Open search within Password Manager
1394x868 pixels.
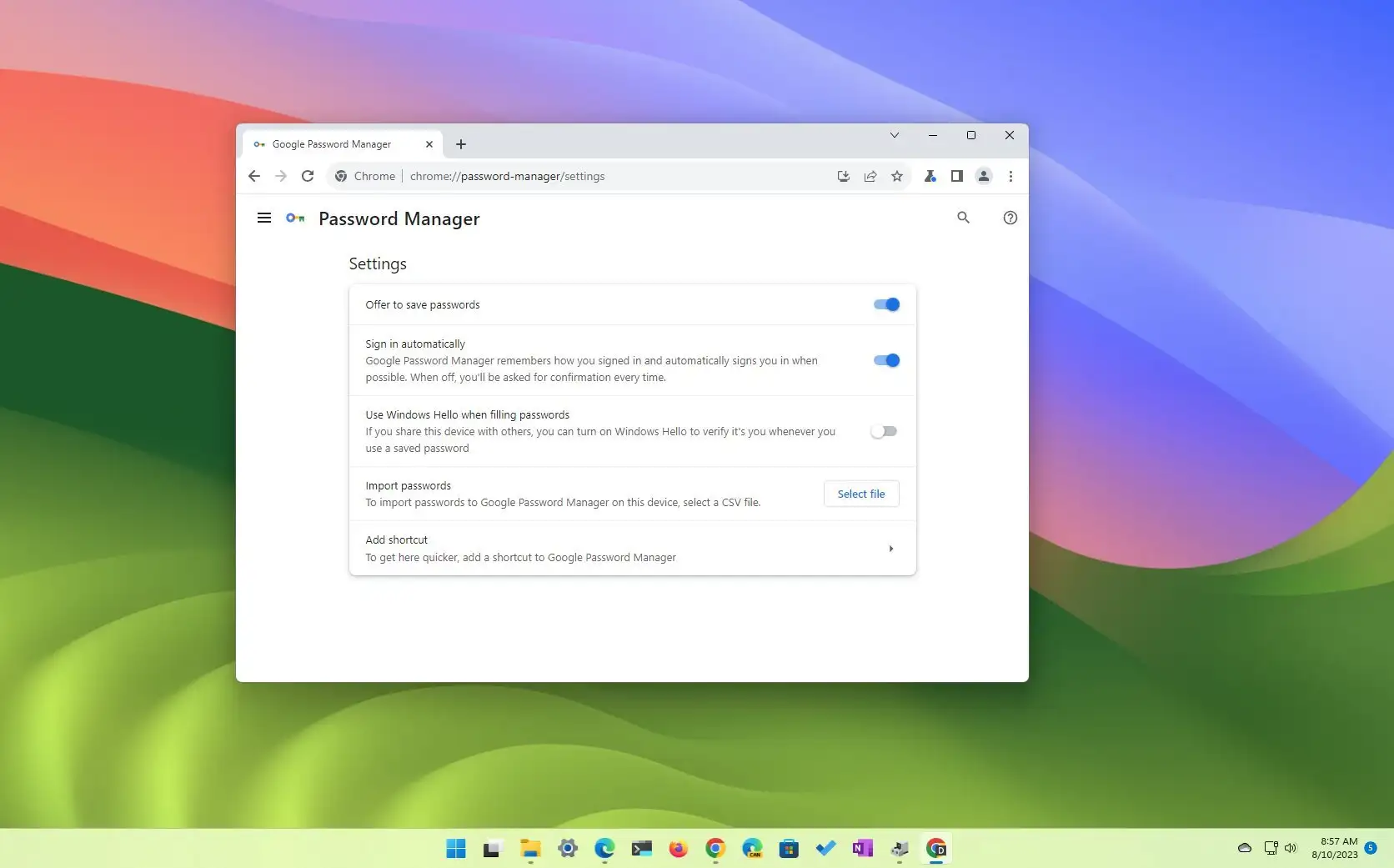click(963, 218)
